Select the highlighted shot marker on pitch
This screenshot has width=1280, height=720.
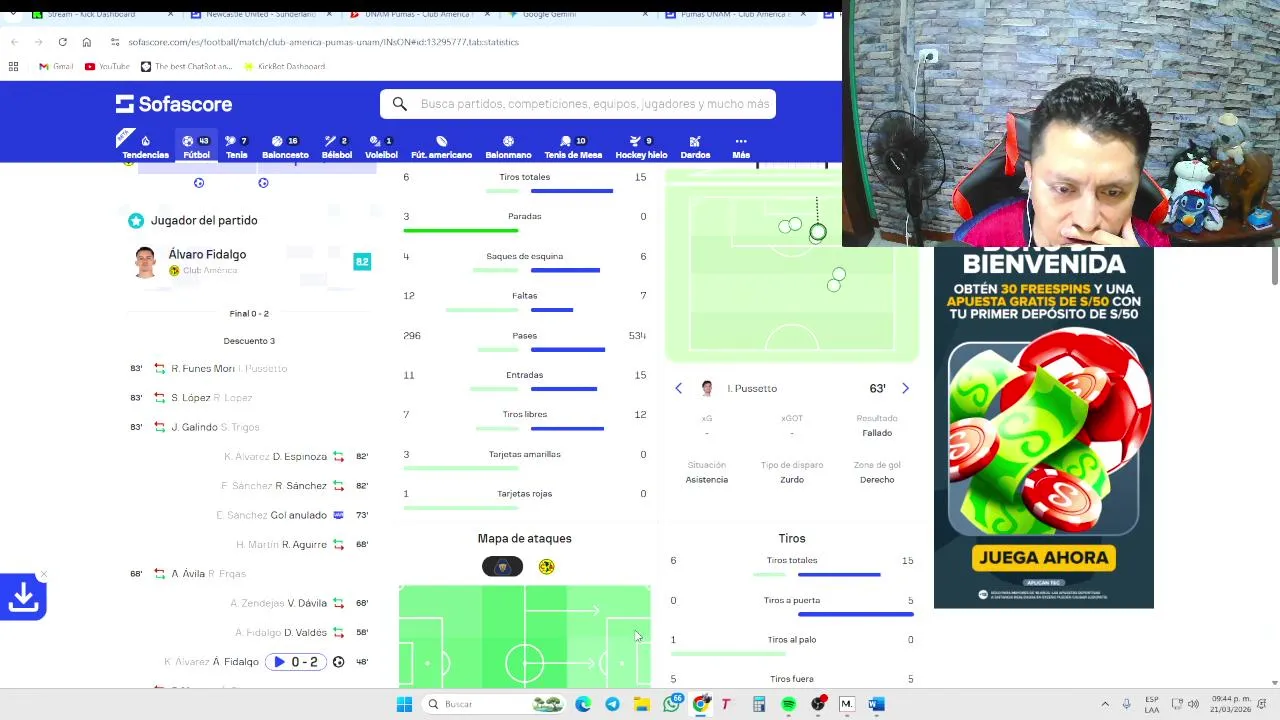pyautogui.click(x=817, y=233)
